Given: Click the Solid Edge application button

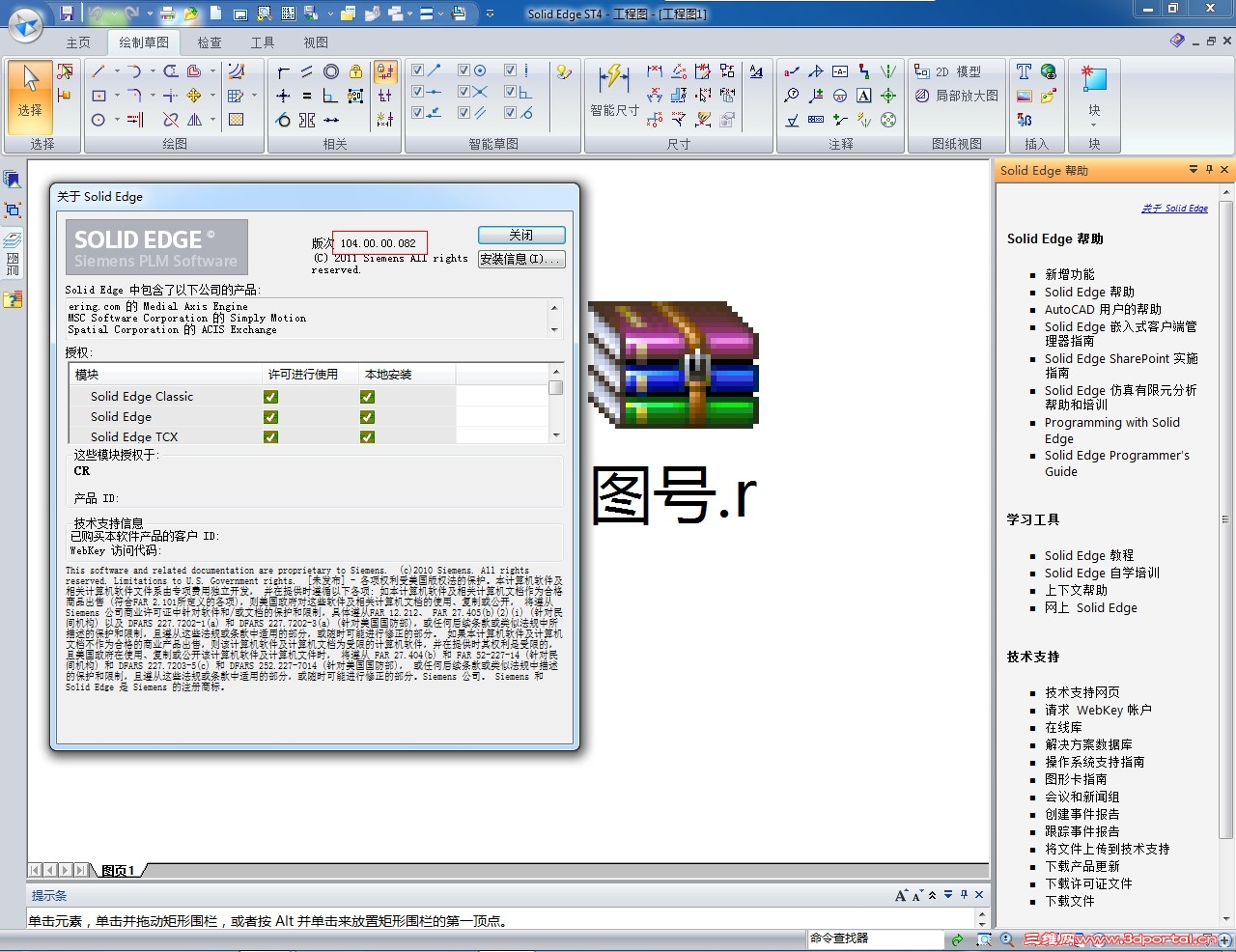Looking at the screenshot, I should tap(26, 24).
